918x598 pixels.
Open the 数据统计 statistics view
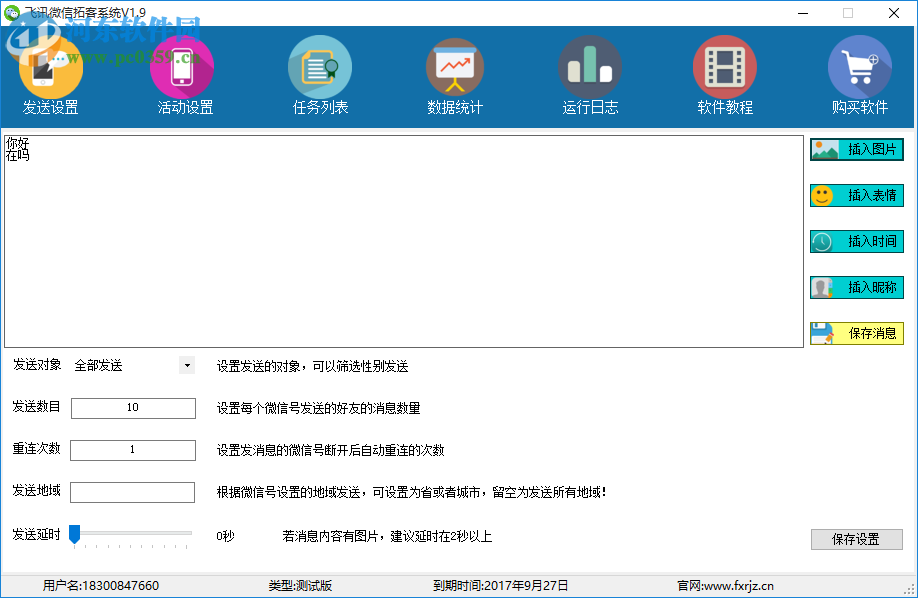(x=455, y=75)
